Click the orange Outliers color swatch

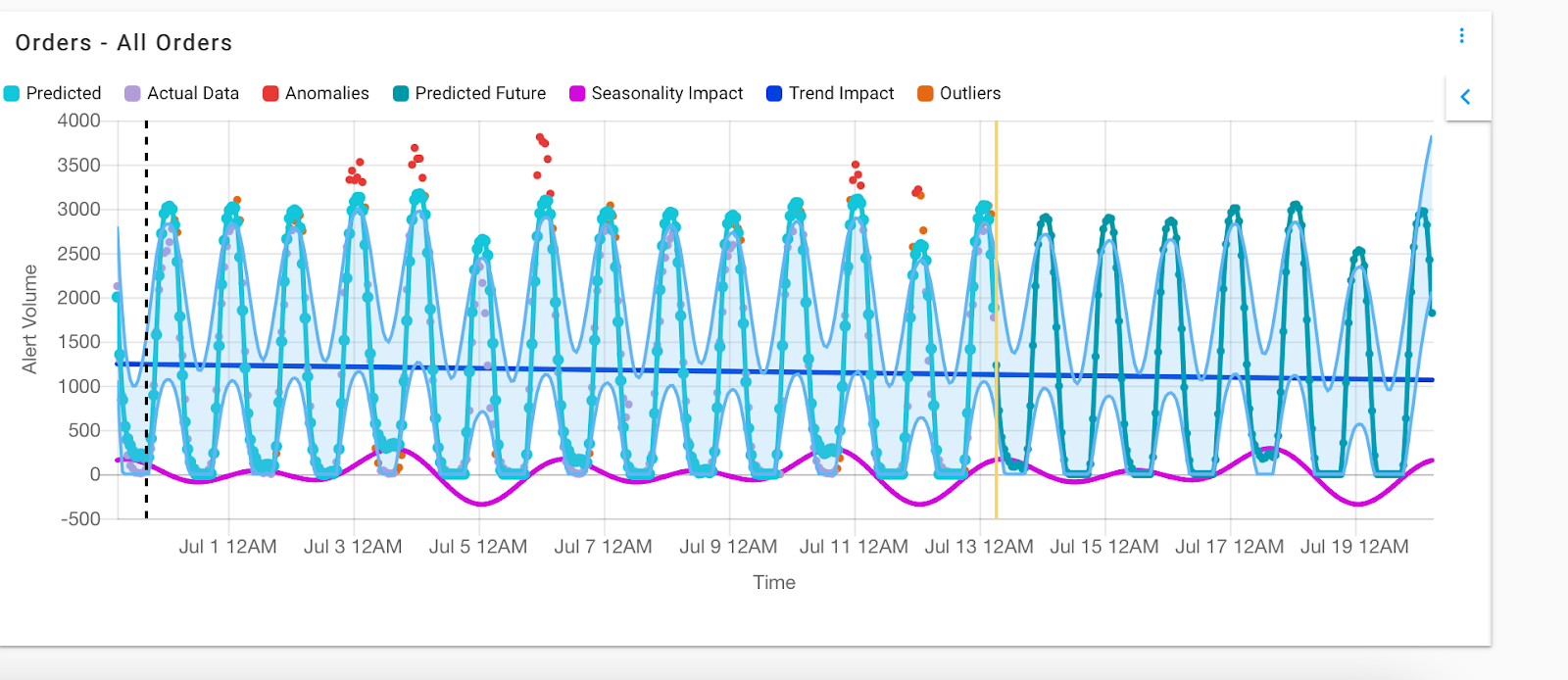pyautogui.click(x=925, y=93)
